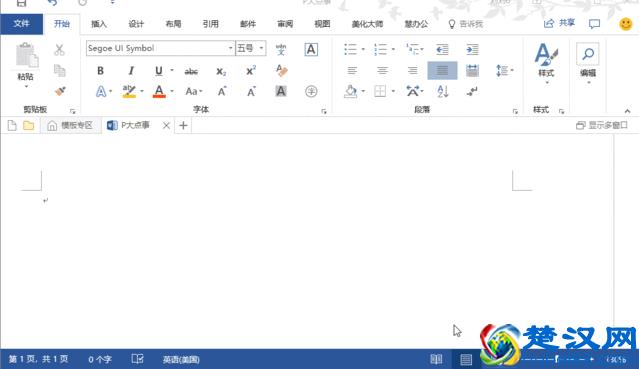Open the 编辑 Editing button
Image resolution: width=639 pixels, height=369 pixels.
coord(588,64)
